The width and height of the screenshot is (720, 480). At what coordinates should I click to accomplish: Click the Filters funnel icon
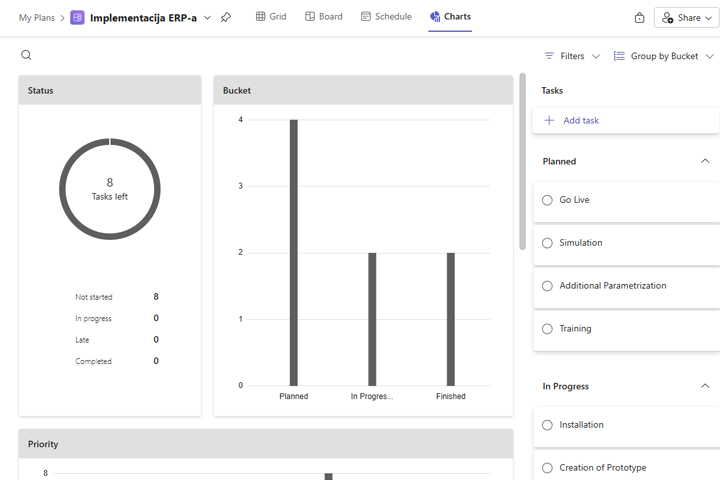point(549,56)
